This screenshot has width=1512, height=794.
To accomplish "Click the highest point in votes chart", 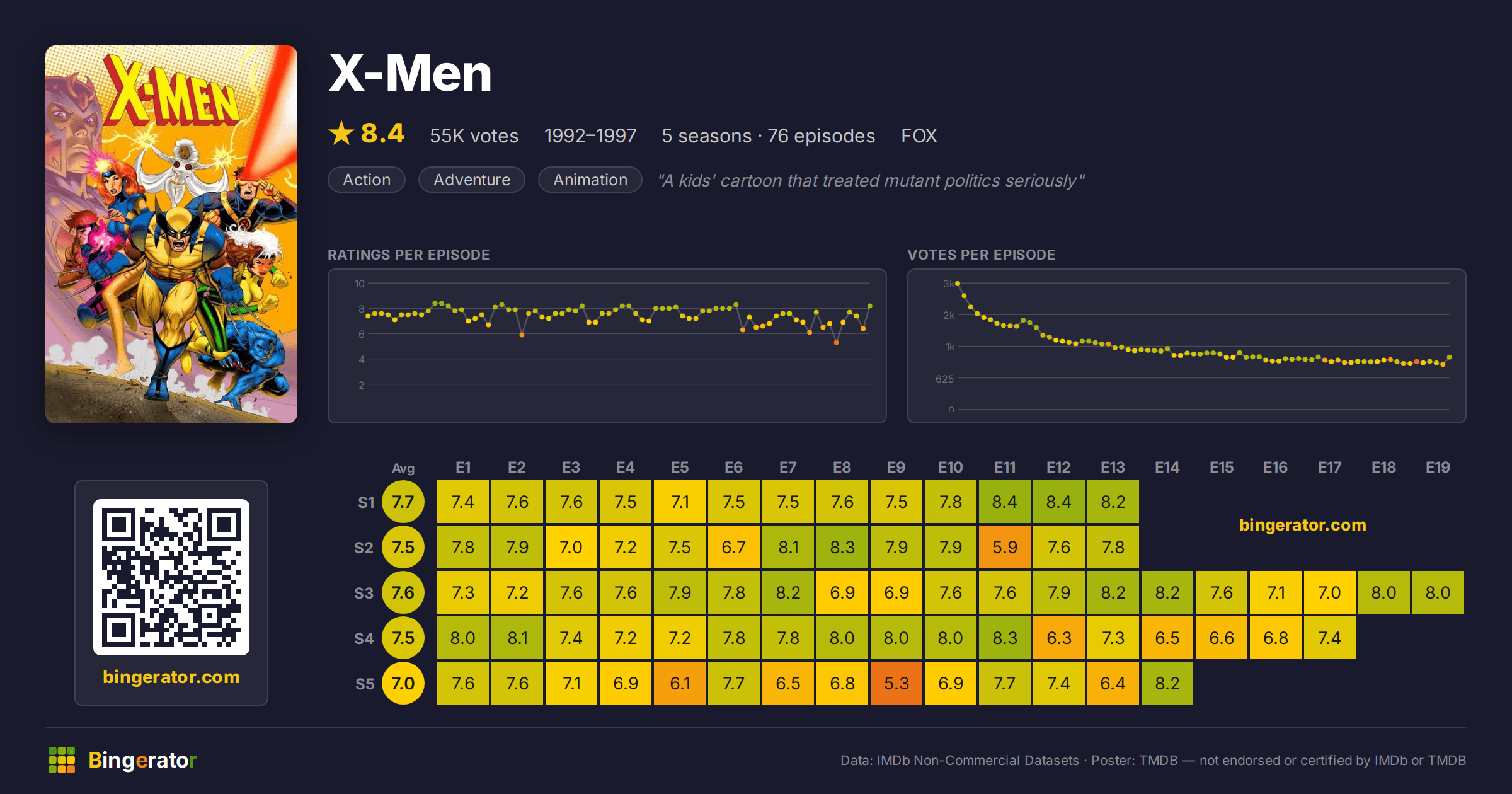I will click(x=958, y=284).
